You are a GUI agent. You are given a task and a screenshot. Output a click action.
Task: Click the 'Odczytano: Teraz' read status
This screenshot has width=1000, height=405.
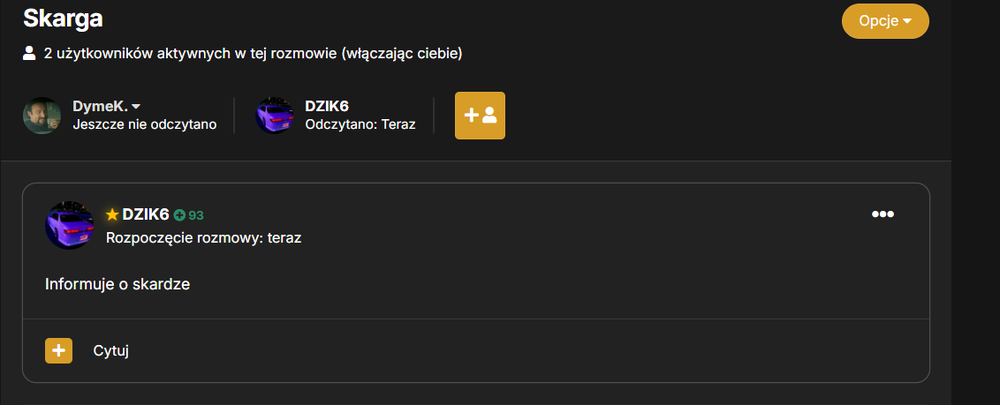point(360,124)
